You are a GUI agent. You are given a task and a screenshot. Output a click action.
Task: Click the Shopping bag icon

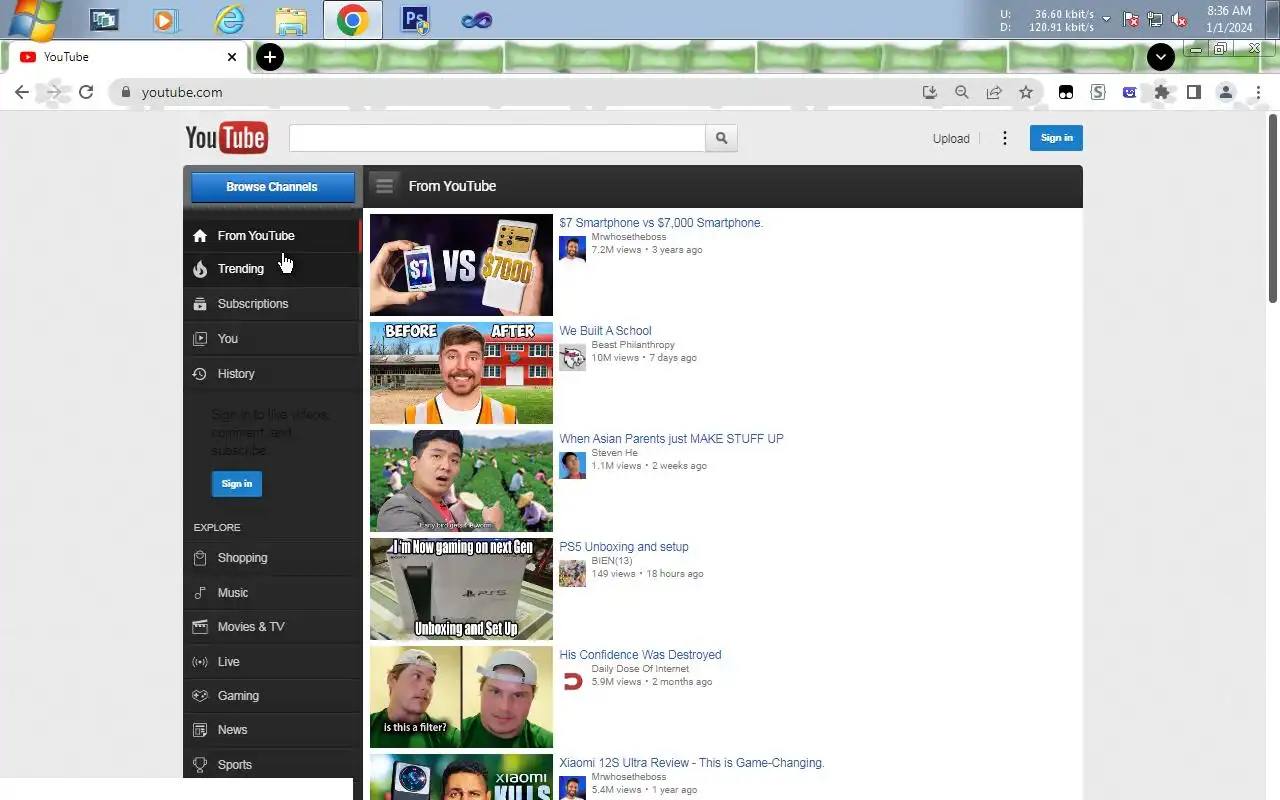(200, 558)
